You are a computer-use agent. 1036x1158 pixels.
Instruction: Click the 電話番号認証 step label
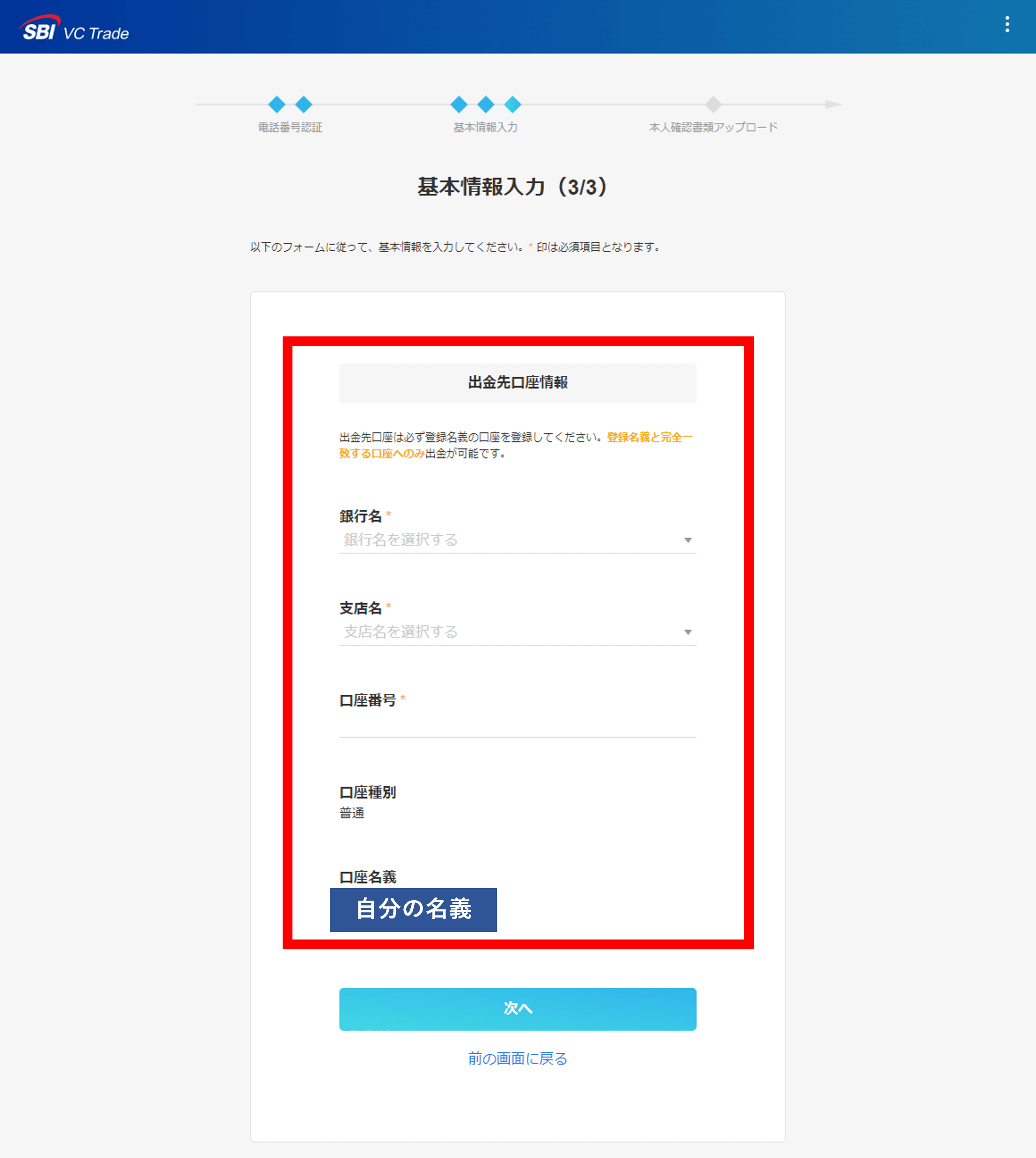click(290, 127)
